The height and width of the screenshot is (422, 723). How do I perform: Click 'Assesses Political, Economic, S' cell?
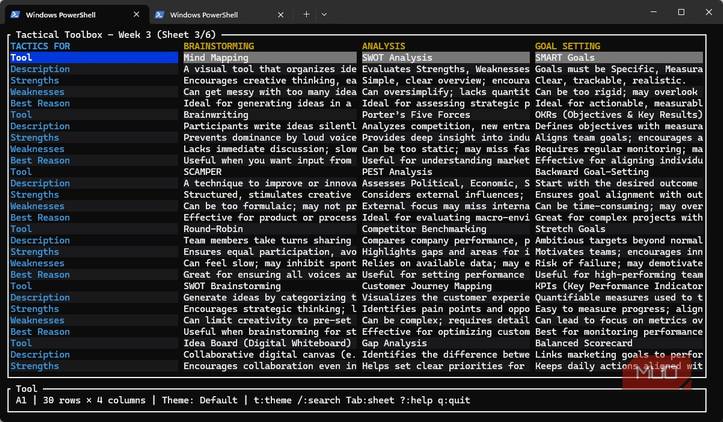(x=445, y=184)
